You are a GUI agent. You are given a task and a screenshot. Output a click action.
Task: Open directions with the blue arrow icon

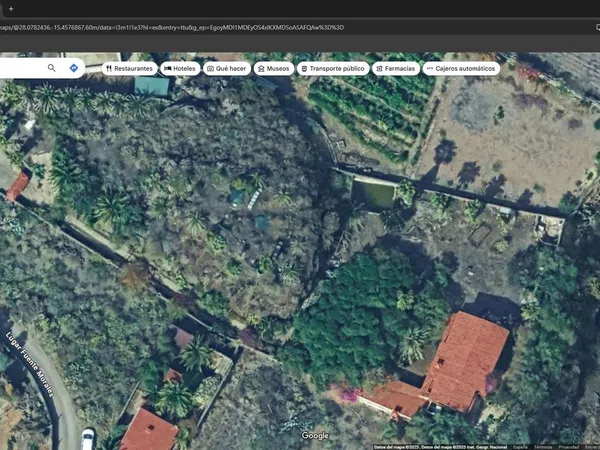point(73,68)
